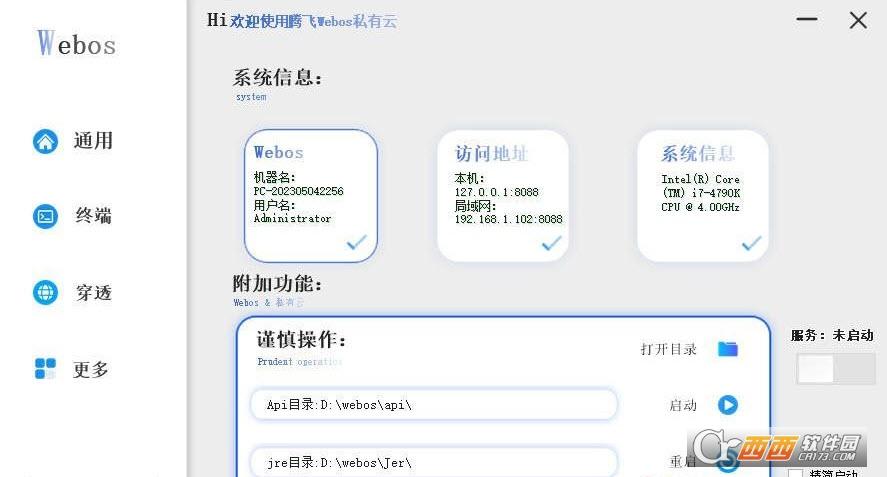
Task: Click the checkmark on the 访问地址 card
Action: 552,243
